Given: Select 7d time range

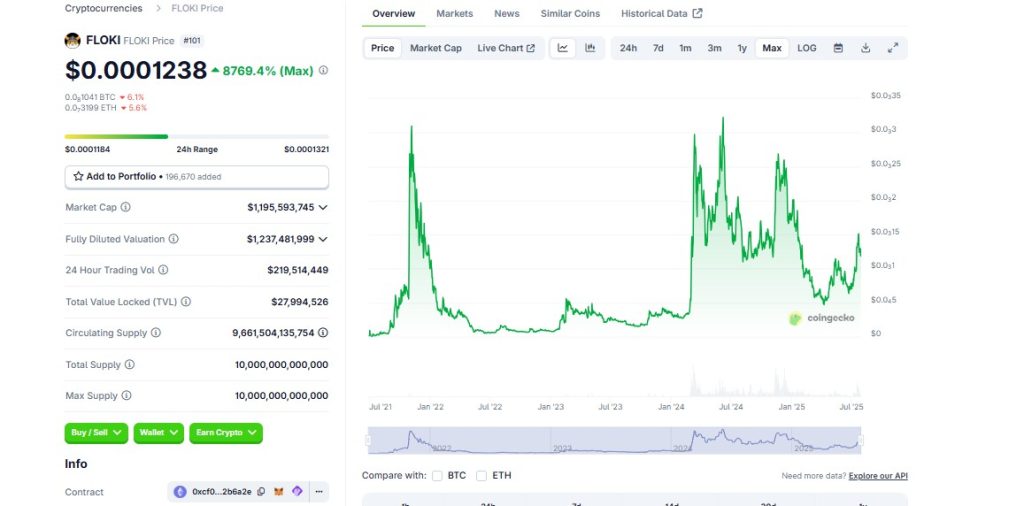Looking at the screenshot, I should (658, 48).
